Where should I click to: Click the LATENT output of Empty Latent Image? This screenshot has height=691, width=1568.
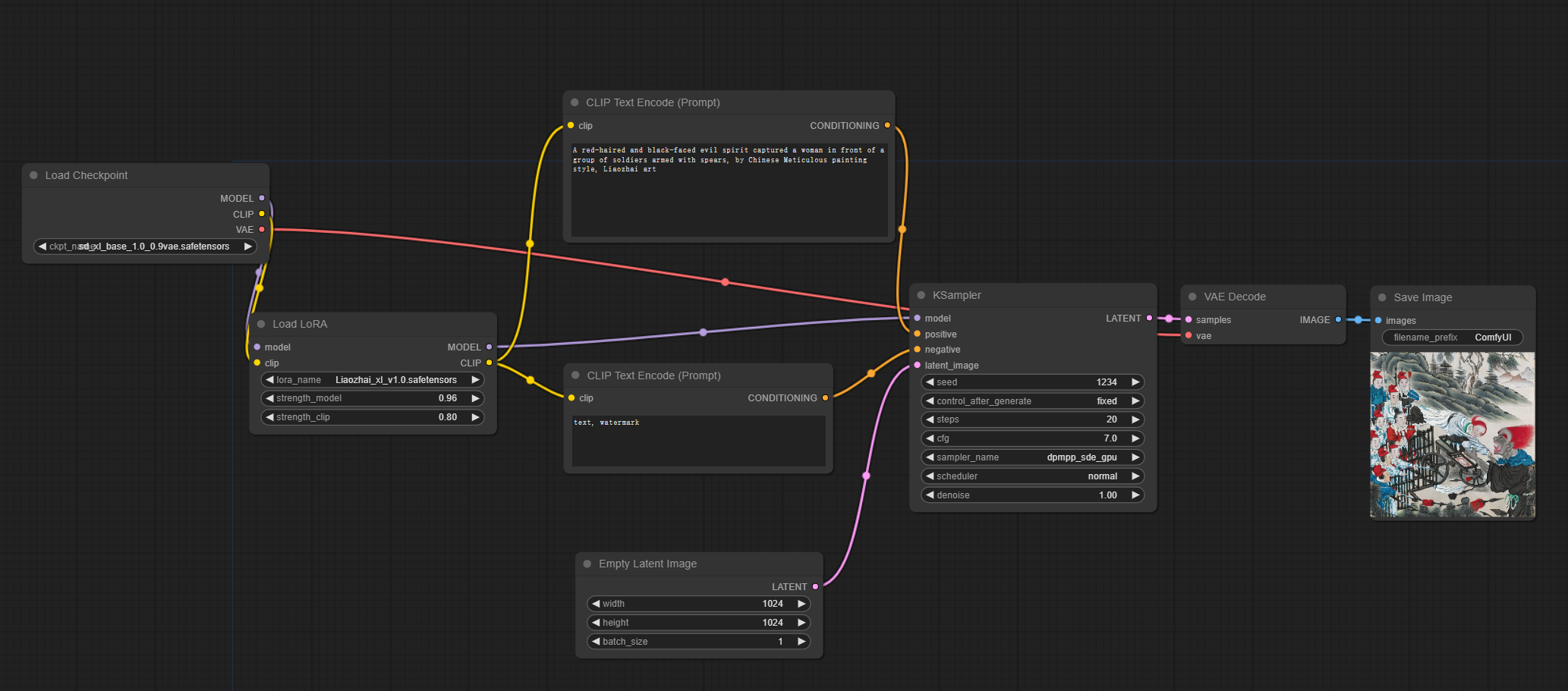click(815, 586)
